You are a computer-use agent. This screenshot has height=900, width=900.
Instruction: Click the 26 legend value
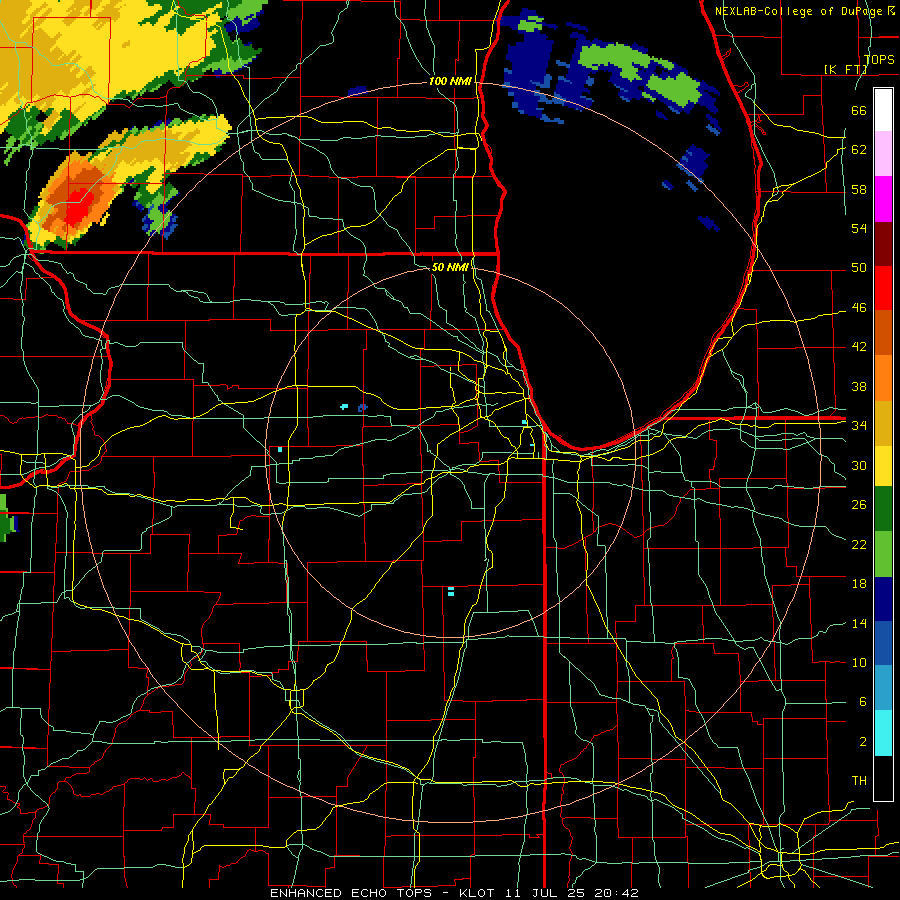tap(859, 505)
